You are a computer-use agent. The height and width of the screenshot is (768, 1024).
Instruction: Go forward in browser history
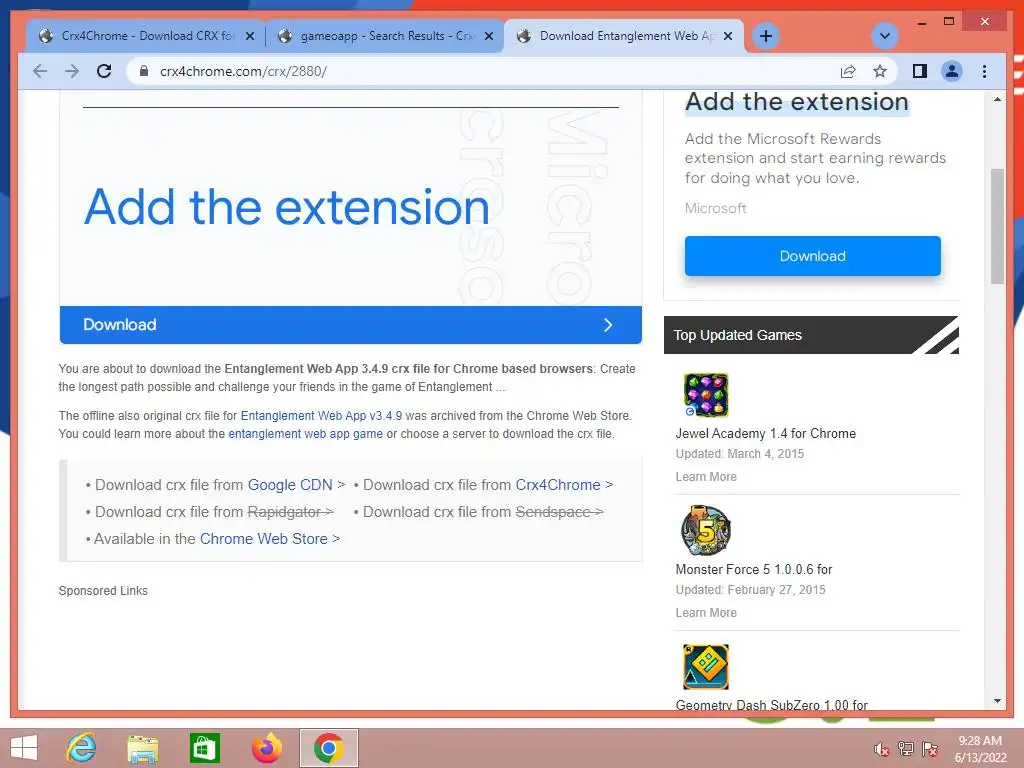point(72,71)
